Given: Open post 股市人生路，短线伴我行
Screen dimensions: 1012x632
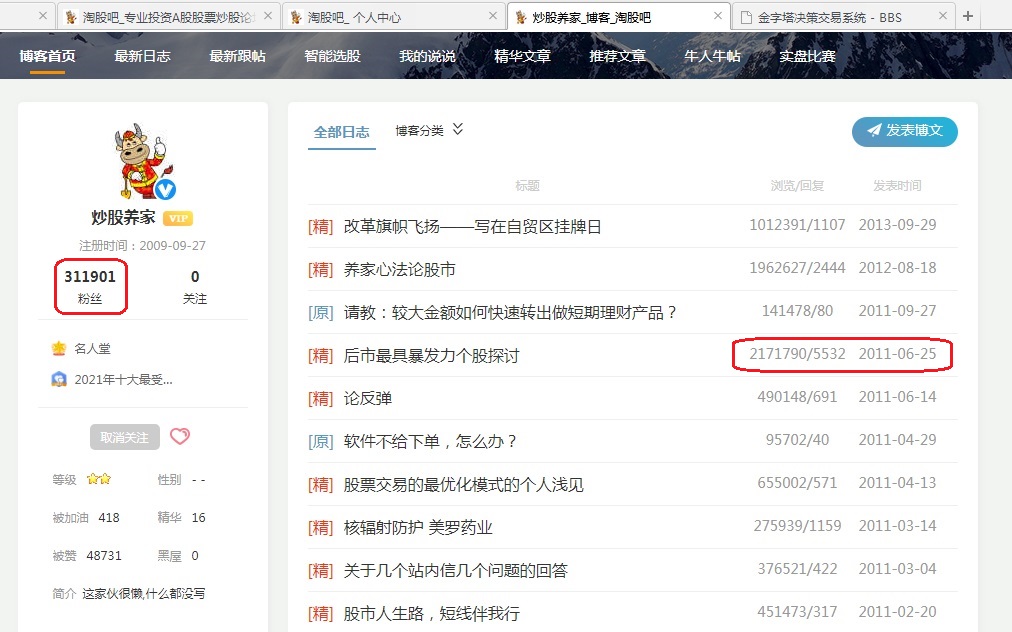Looking at the screenshot, I should (432, 613).
